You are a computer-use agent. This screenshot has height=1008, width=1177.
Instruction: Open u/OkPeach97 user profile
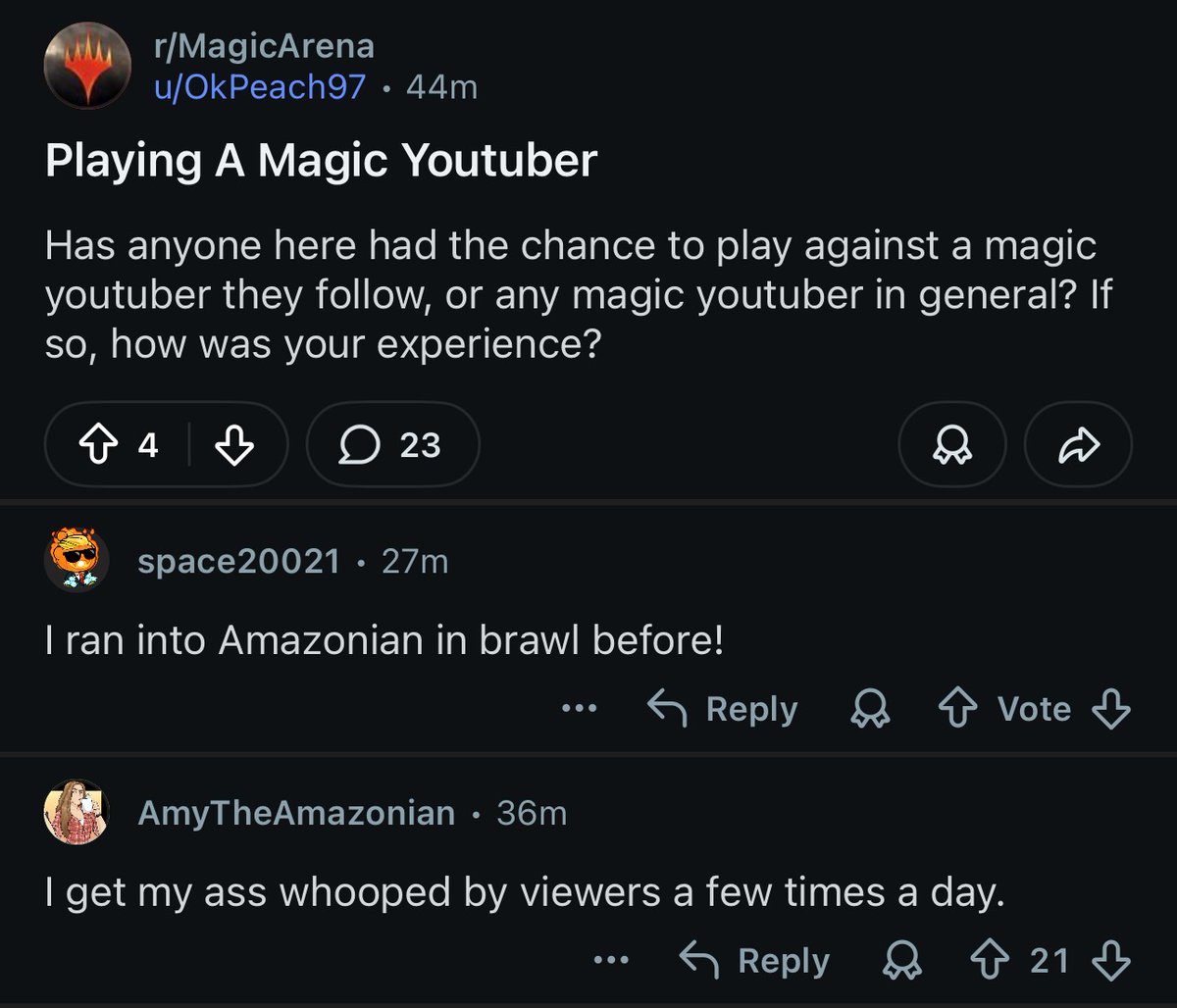point(260,87)
